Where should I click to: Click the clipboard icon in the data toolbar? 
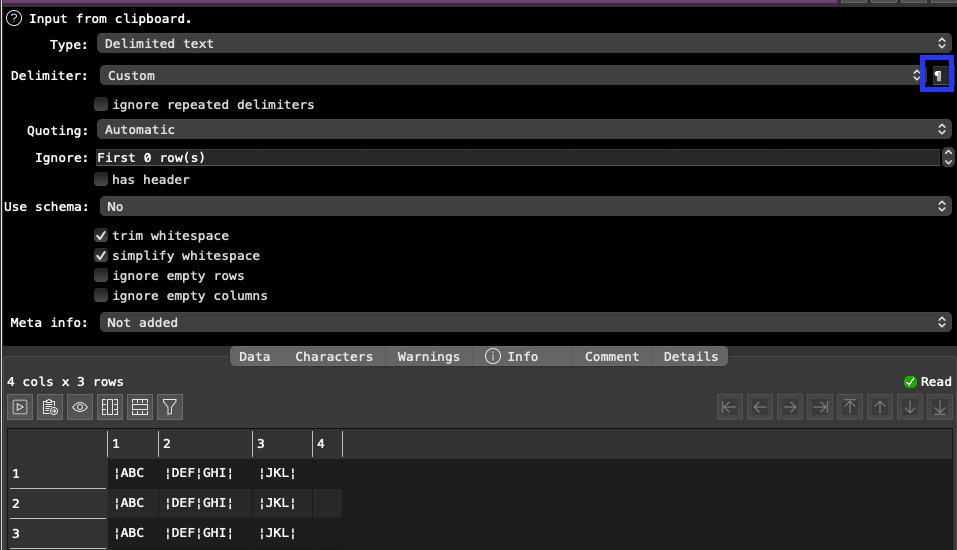point(50,407)
